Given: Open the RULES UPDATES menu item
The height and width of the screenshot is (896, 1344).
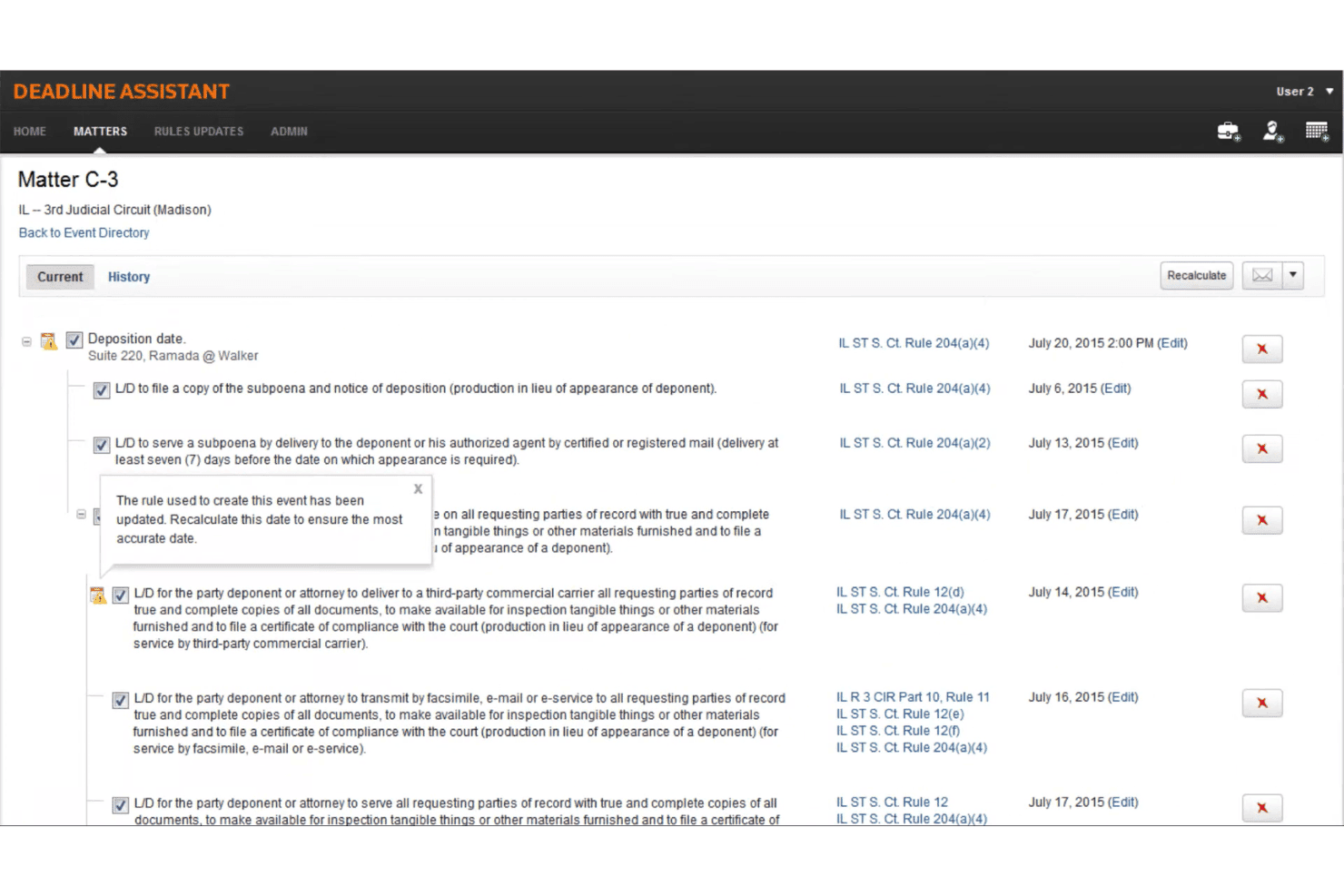Looking at the screenshot, I should pos(199,132).
